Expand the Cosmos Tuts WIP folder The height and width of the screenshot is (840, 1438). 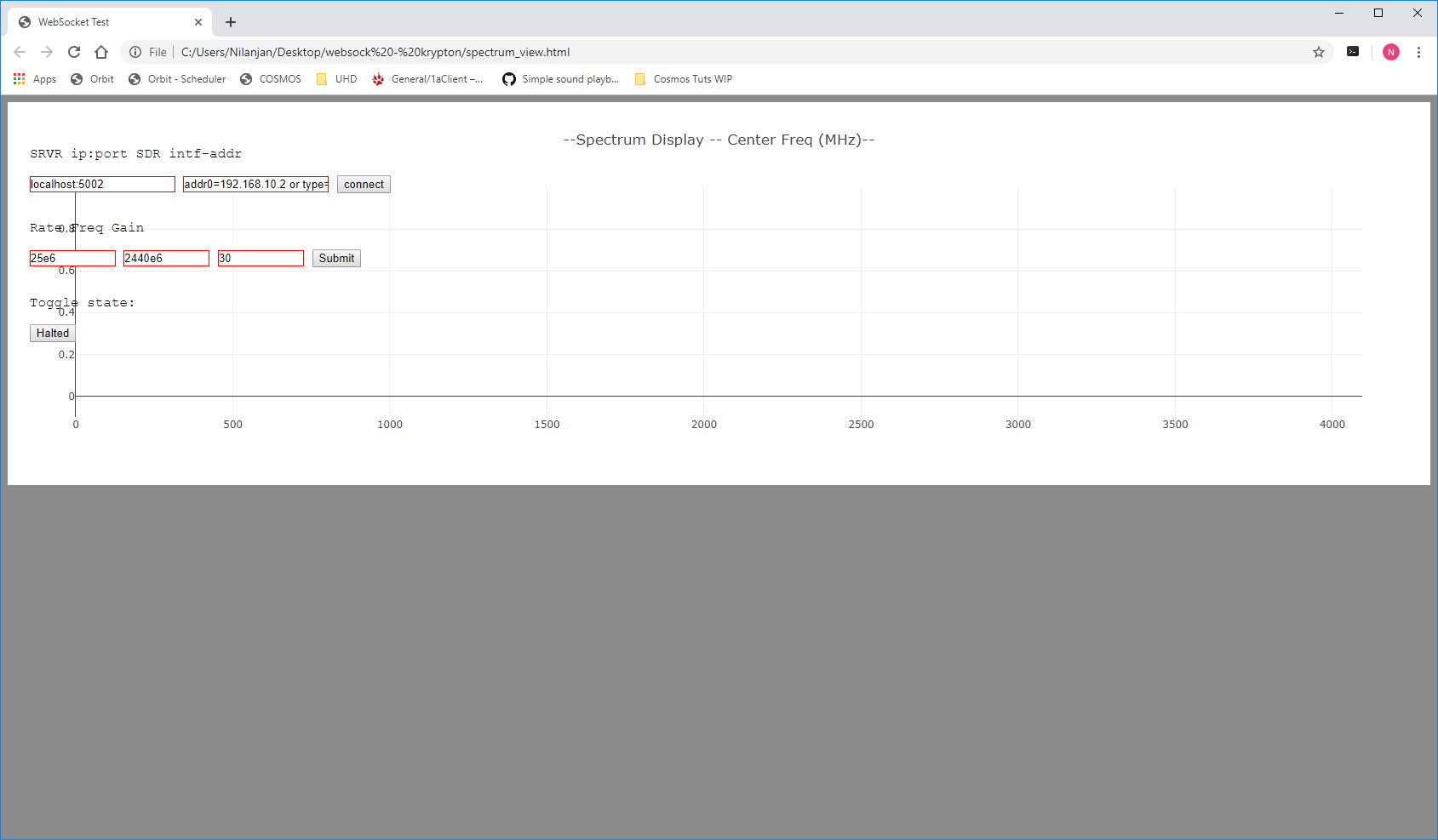[x=684, y=79]
